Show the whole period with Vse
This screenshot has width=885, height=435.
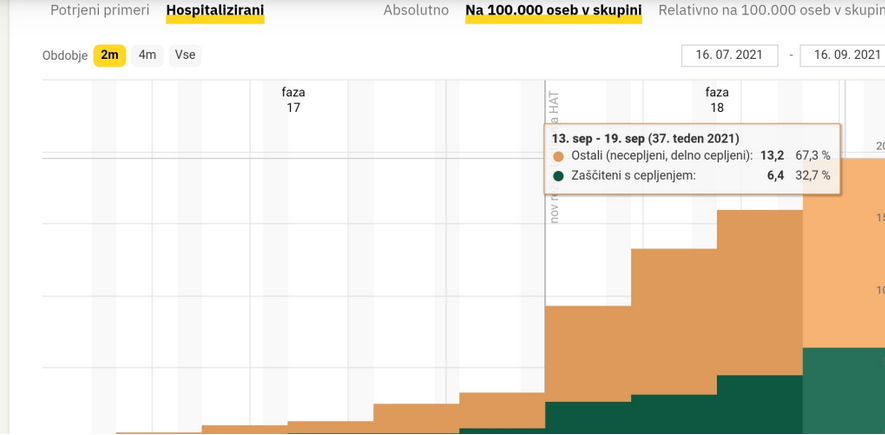click(185, 55)
